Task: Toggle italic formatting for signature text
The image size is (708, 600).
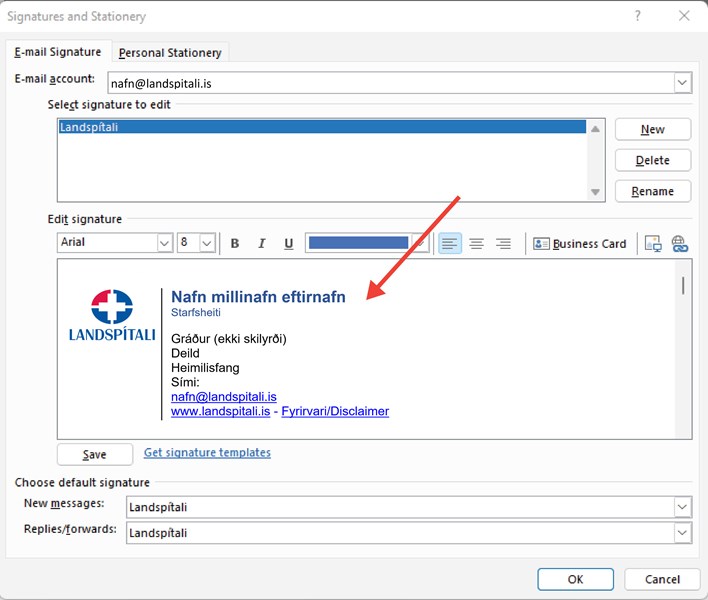Action: [262, 243]
